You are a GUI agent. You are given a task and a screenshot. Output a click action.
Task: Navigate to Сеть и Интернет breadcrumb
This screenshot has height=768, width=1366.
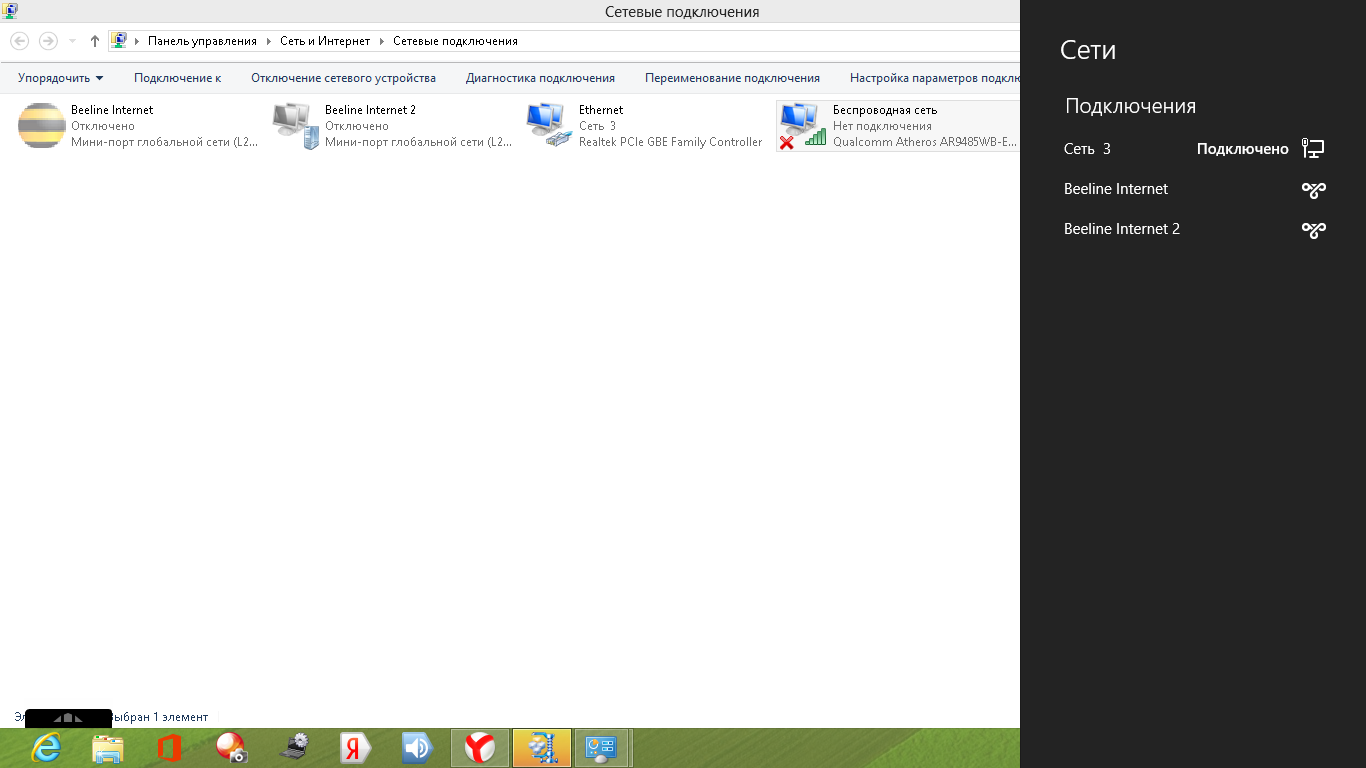point(325,41)
